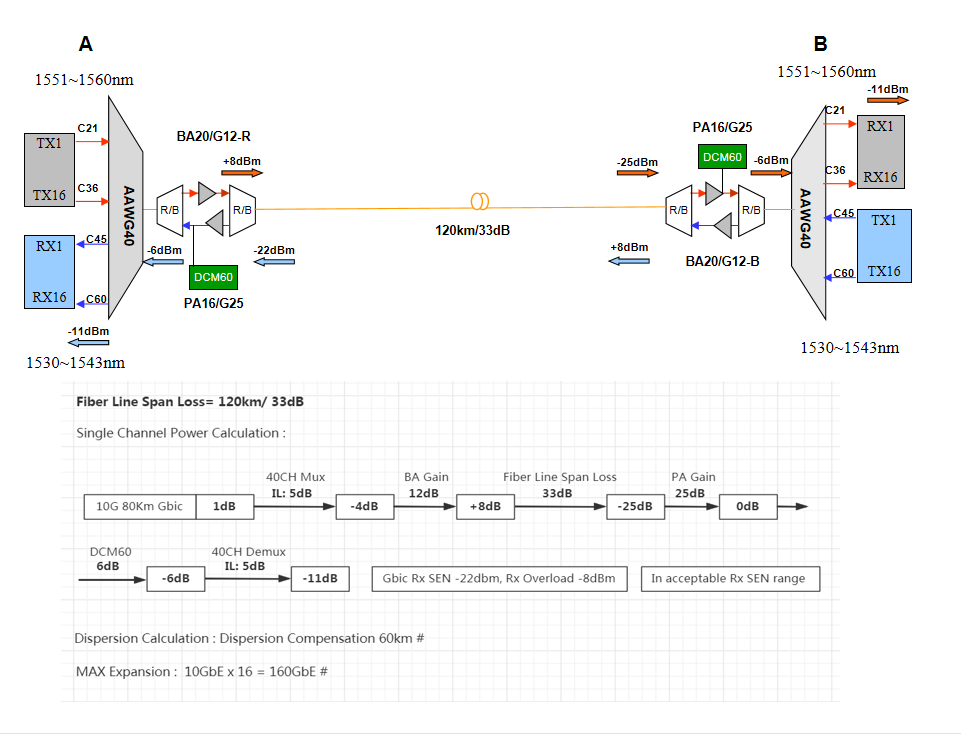The image size is (961, 734).
Task: Click the Gbic Rx SEN -22dbm specification box
Action: tap(499, 579)
